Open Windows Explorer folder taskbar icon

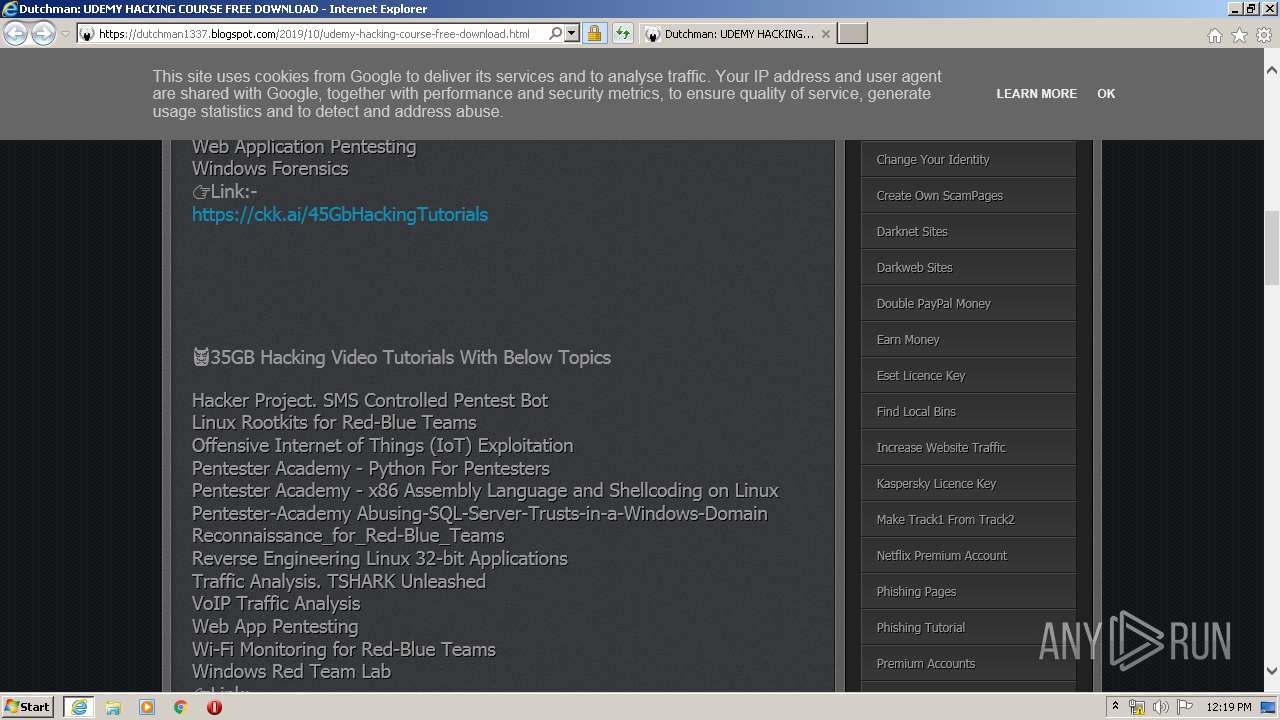pos(113,707)
